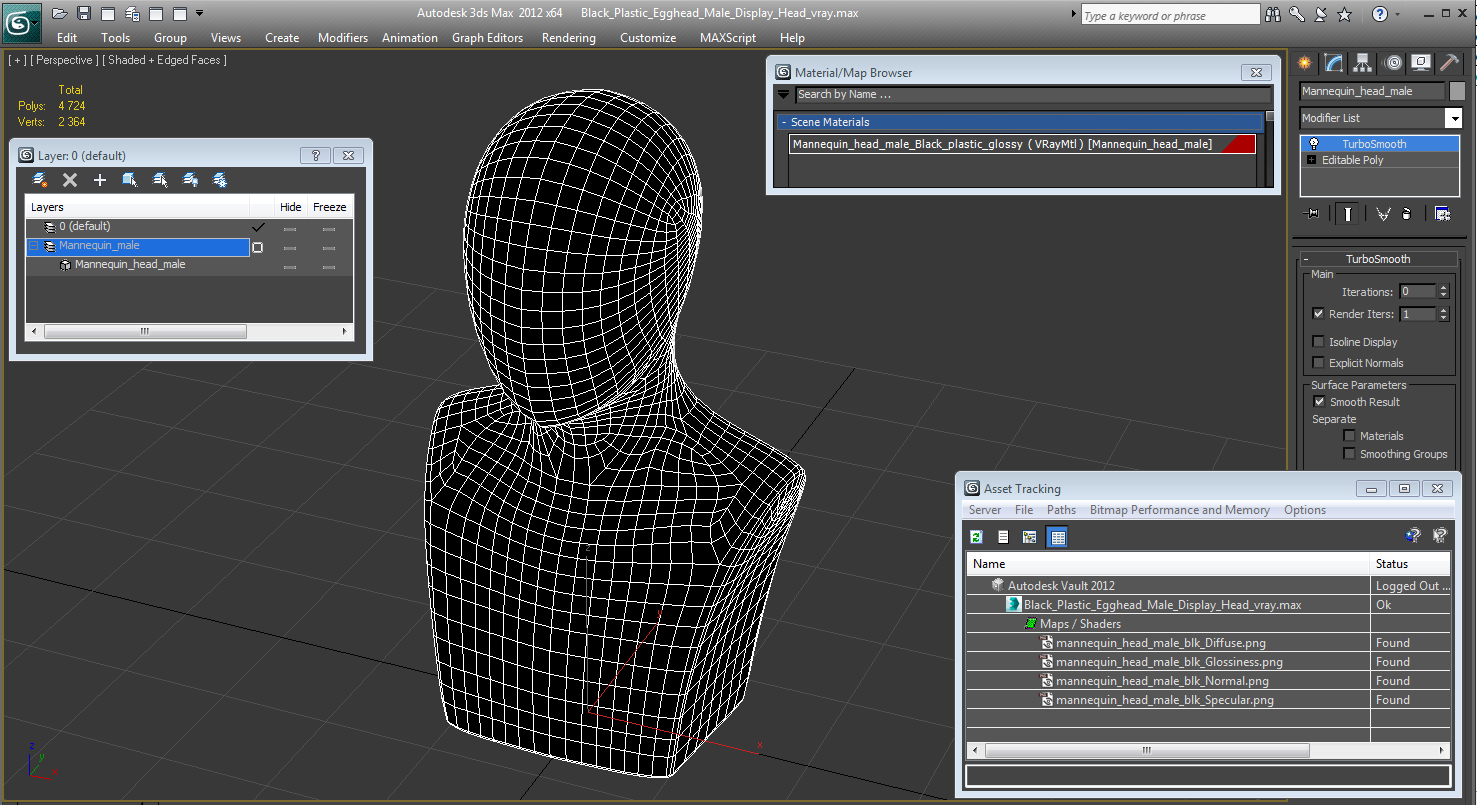Toggle the Smooth Result checkbox
The width and height of the screenshot is (1477, 805).
[1319, 401]
